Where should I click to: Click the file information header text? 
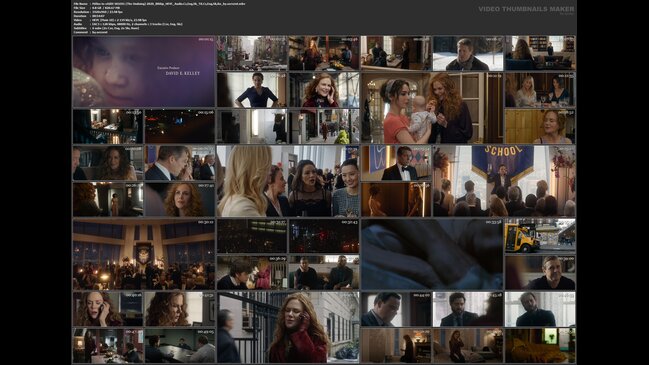(159, 18)
